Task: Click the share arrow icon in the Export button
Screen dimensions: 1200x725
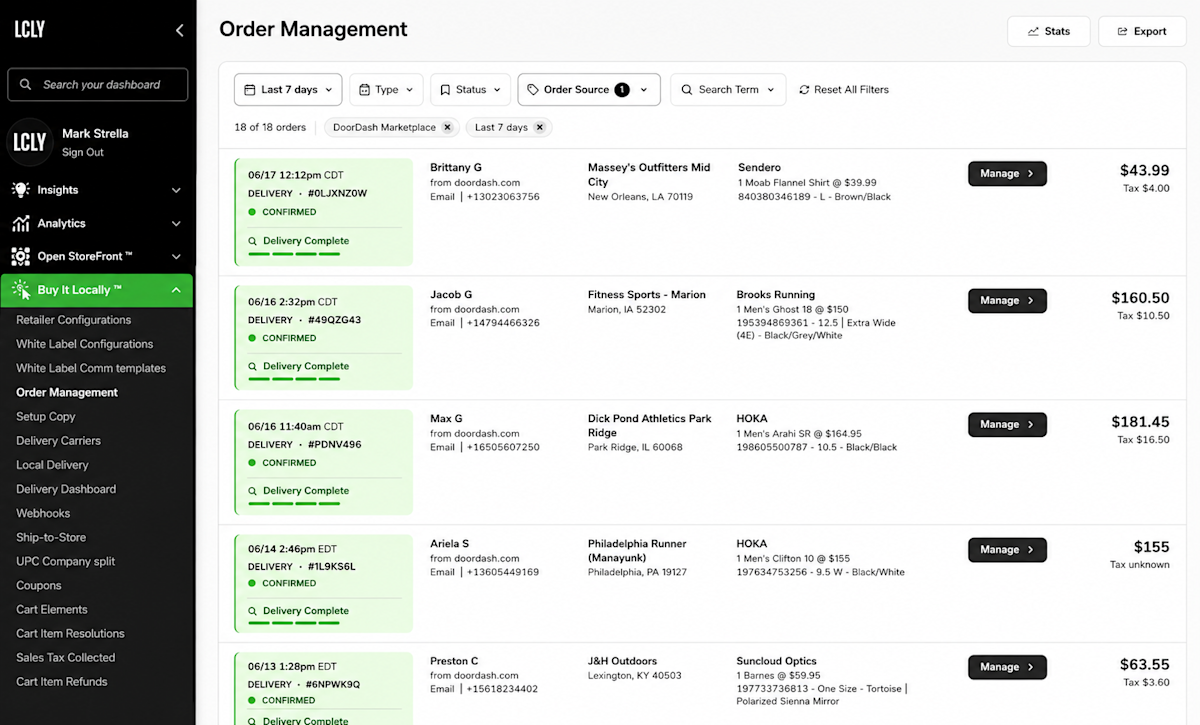Action: tap(1122, 32)
